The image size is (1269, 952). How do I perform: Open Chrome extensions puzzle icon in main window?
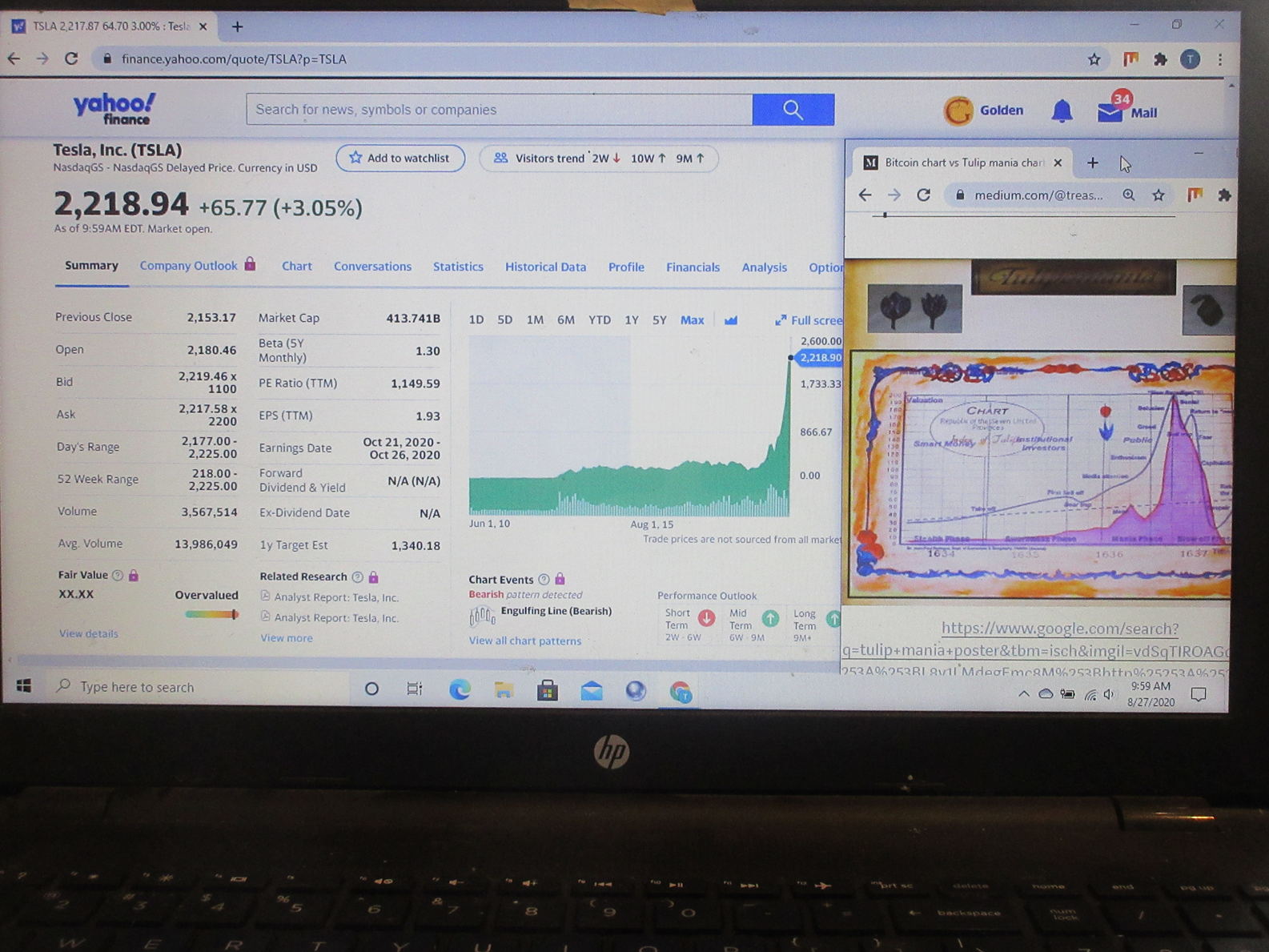tap(1159, 59)
